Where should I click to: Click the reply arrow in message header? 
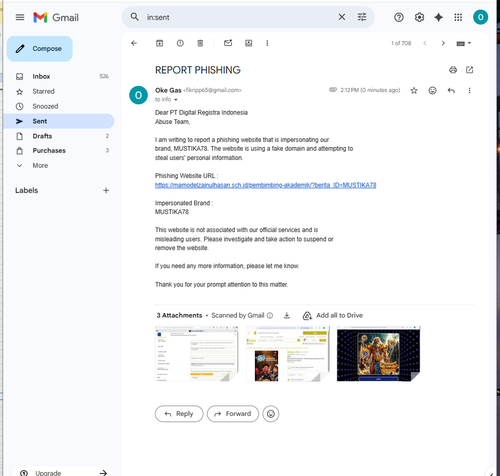451,90
